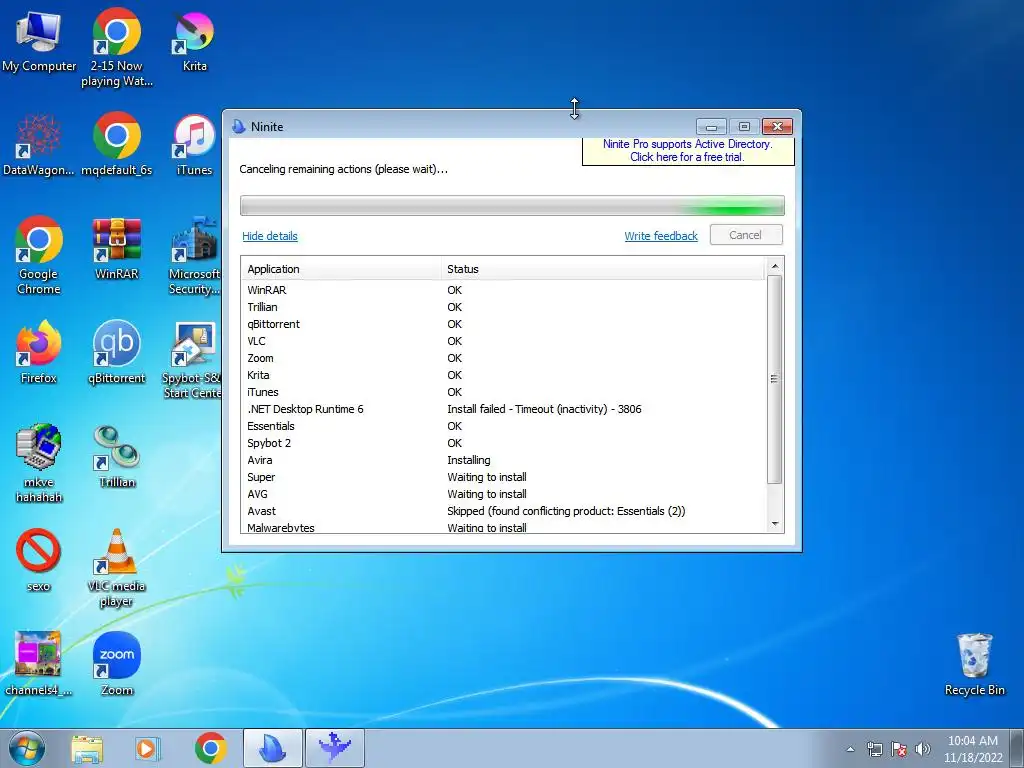The width and height of the screenshot is (1024, 768).
Task: Select the Google Chrome desktop icon
Action: click(39, 255)
